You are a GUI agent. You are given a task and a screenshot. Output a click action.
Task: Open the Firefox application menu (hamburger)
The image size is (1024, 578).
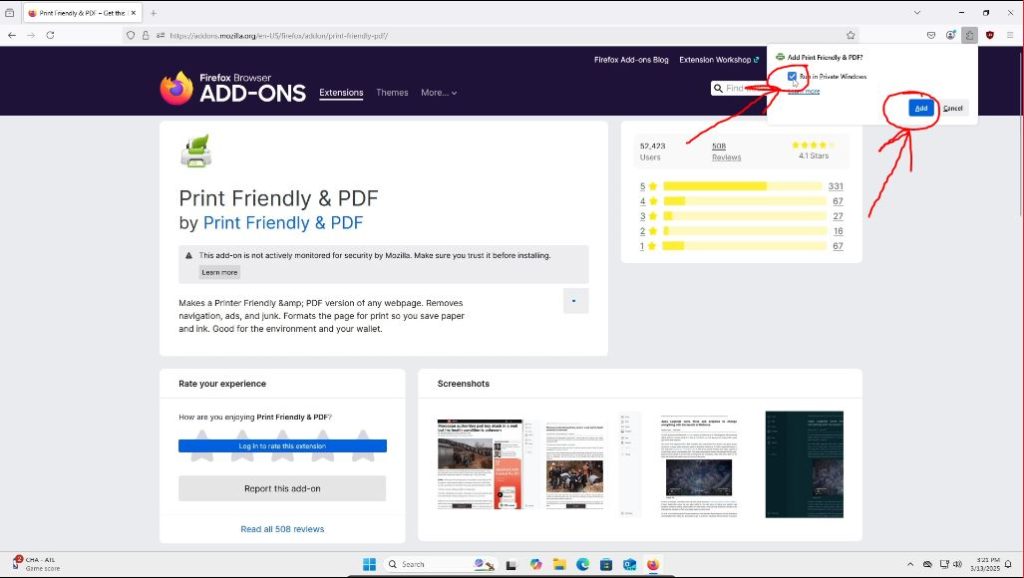click(1010, 35)
